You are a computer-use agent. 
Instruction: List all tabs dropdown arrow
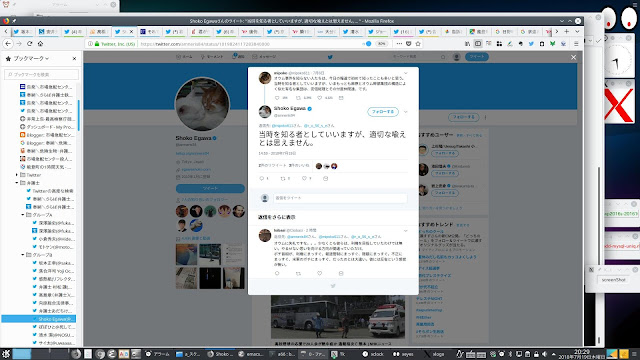pyautogui.click(x=577, y=31)
